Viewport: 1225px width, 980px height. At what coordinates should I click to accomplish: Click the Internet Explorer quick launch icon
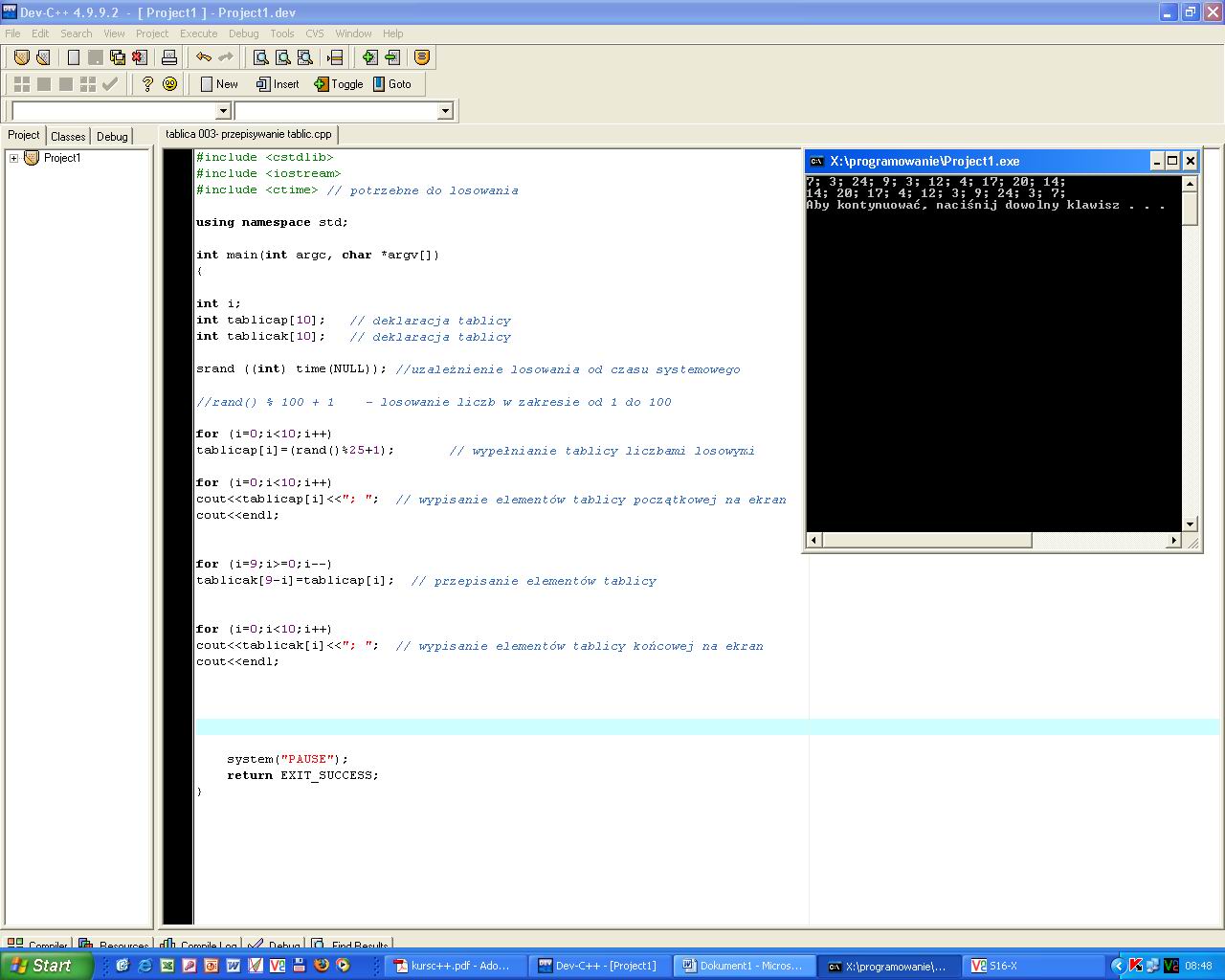pos(145,966)
